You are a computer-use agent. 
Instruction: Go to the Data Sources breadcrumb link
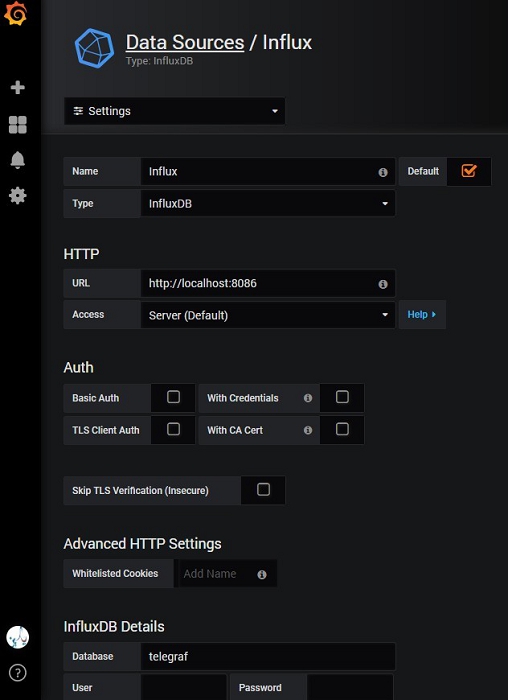185,42
